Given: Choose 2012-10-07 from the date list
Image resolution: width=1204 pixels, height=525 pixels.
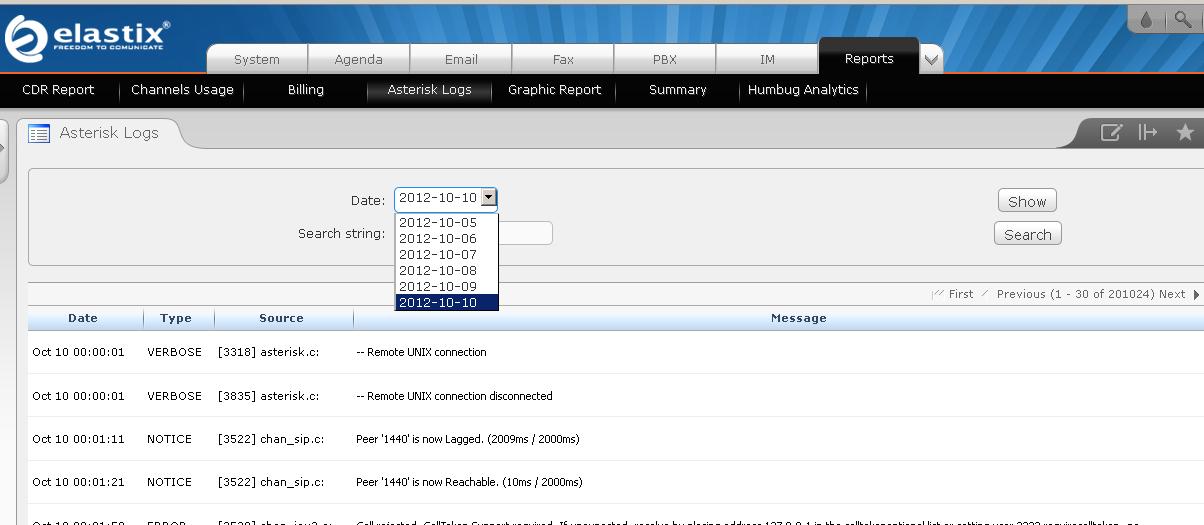Looking at the screenshot, I should point(438,255).
